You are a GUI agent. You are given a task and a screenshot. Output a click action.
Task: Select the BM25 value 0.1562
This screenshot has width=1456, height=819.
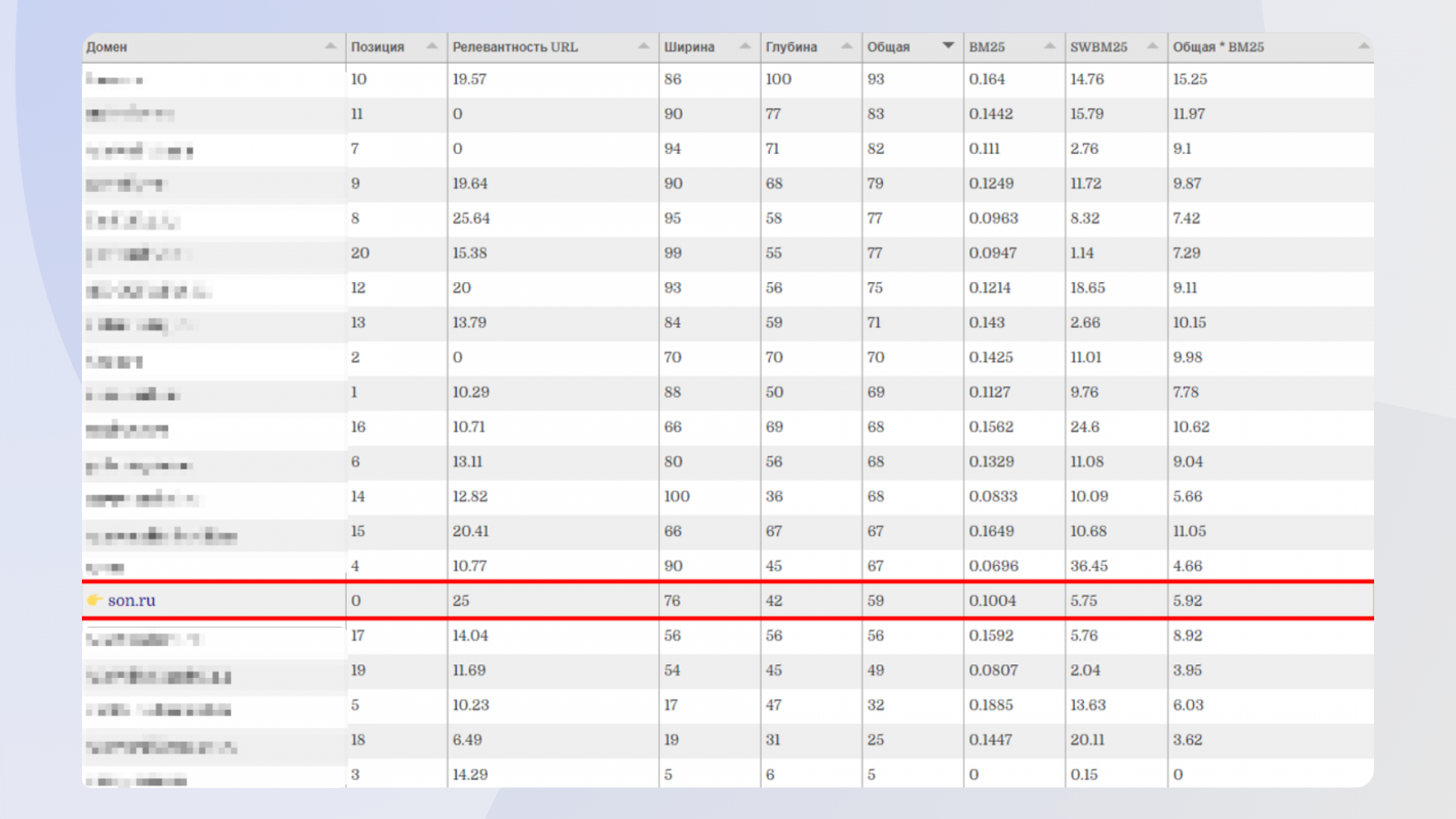tap(991, 427)
